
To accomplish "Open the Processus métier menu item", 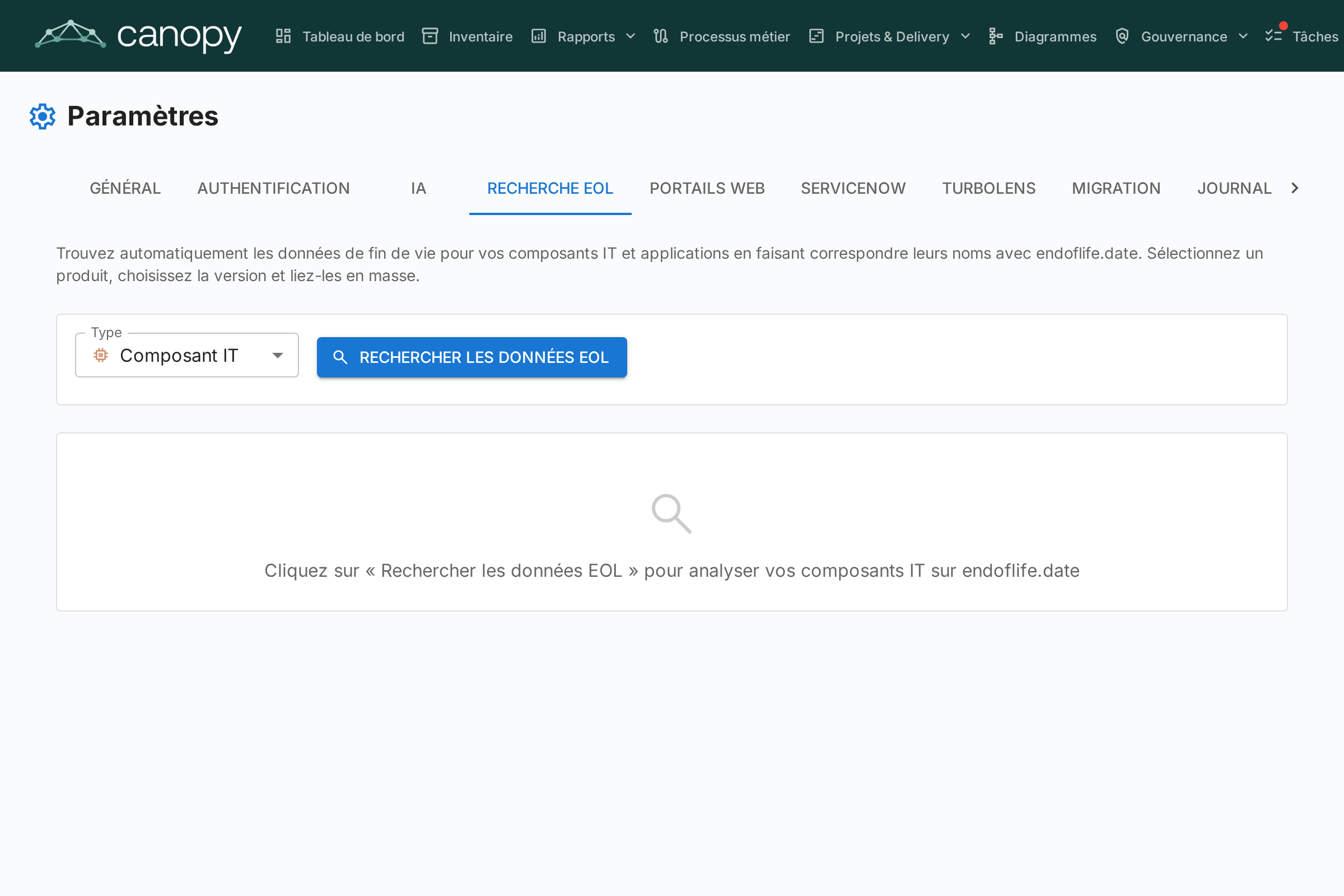I will coord(722,36).
